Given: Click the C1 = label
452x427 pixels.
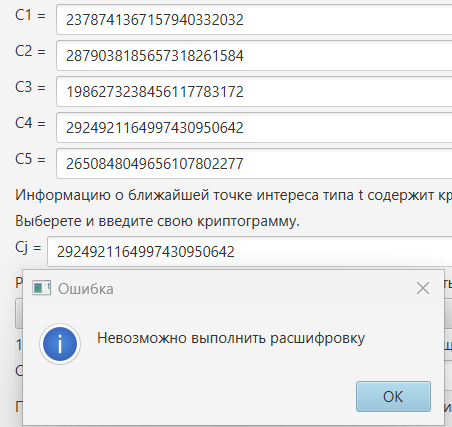Looking at the screenshot, I should [x=30, y=15].
